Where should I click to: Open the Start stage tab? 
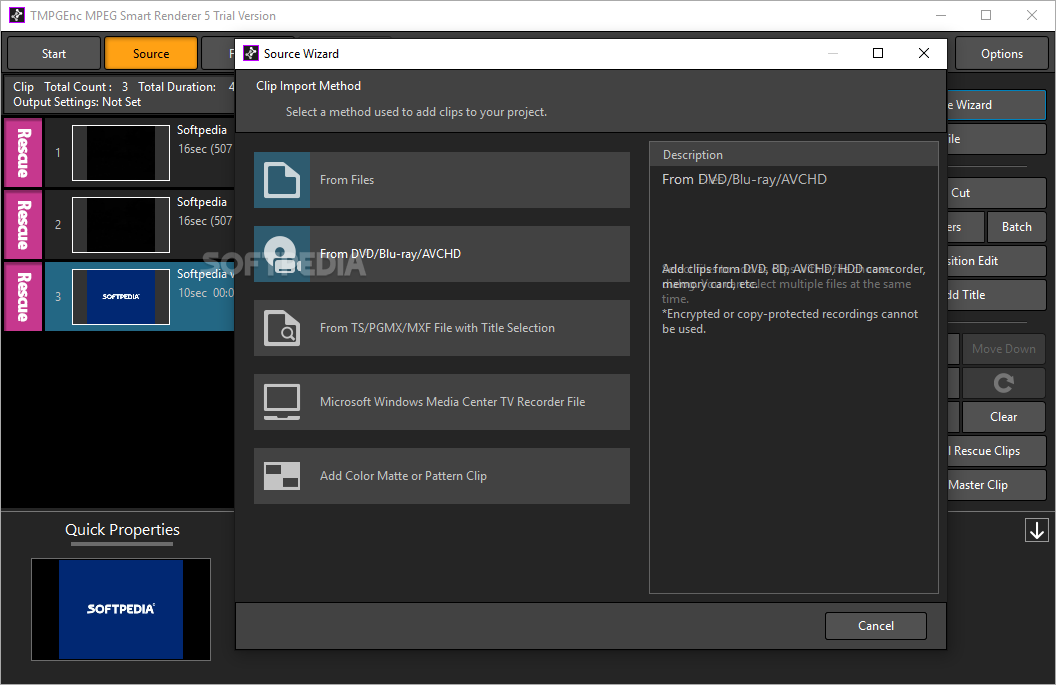pos(54,53)
